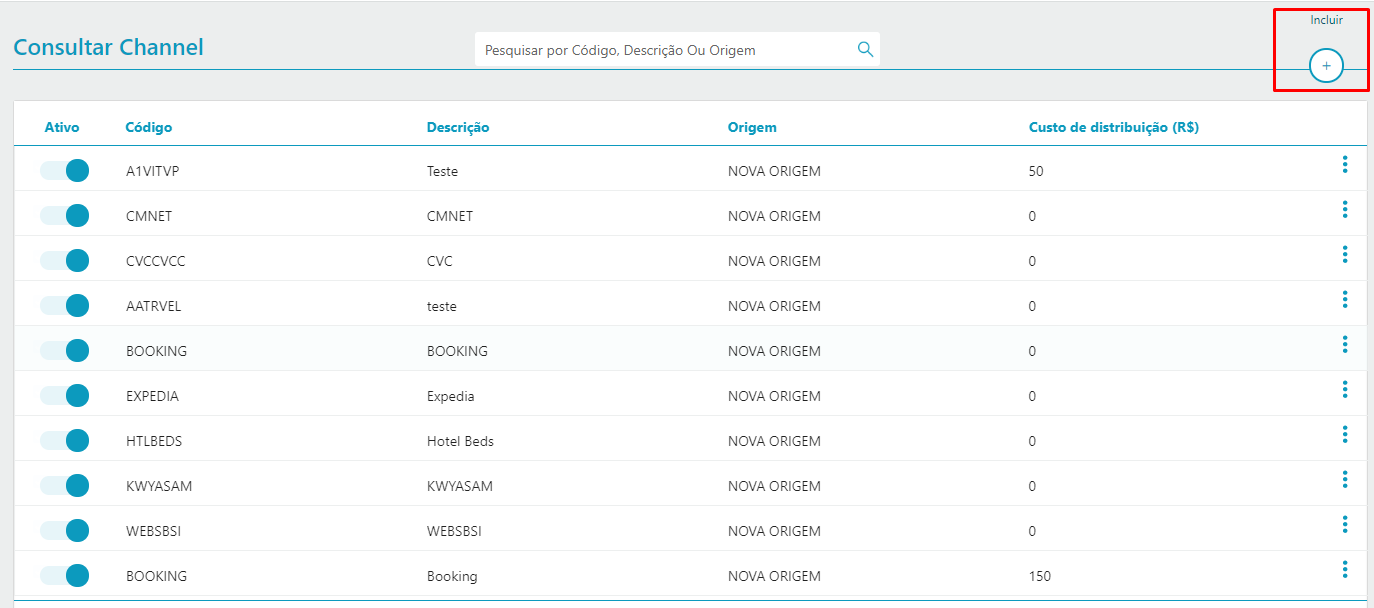
Task: Click NOVA ORIGEM in the A1VITVP row
Action: (x=774, y=171)
